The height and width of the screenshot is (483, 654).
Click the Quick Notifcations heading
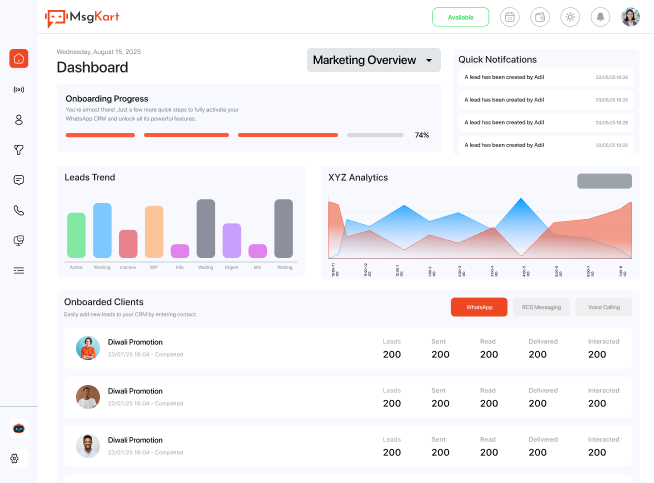click(498, 60)
